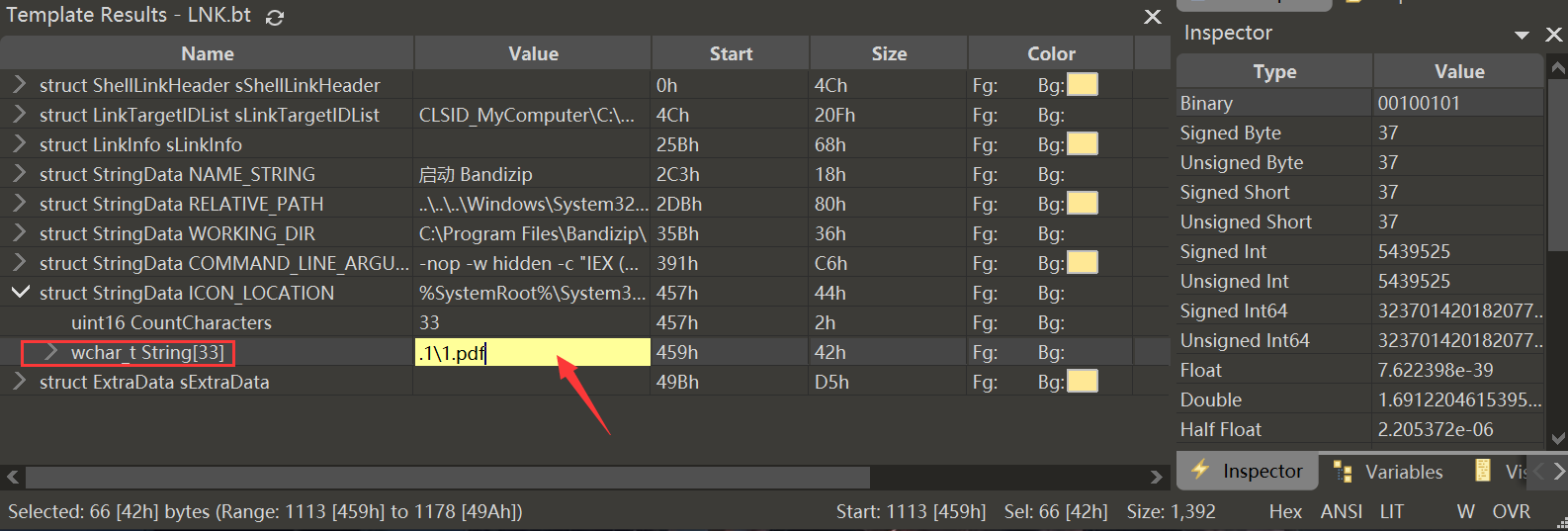The width and height of the screenshot is (1568, 531).
Task: Close the Template Results panel
Action: tap(1153, 17)
